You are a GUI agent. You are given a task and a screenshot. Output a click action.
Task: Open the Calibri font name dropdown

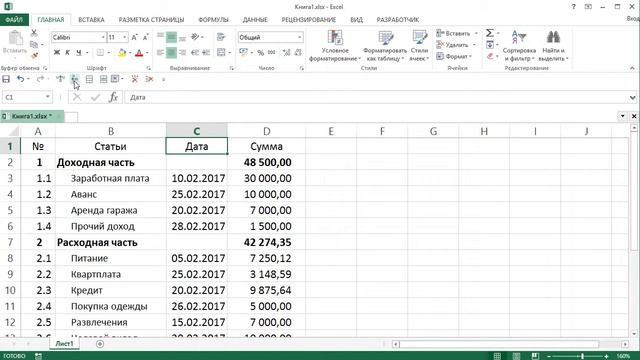pyautogui.click(x=103, y=37)
